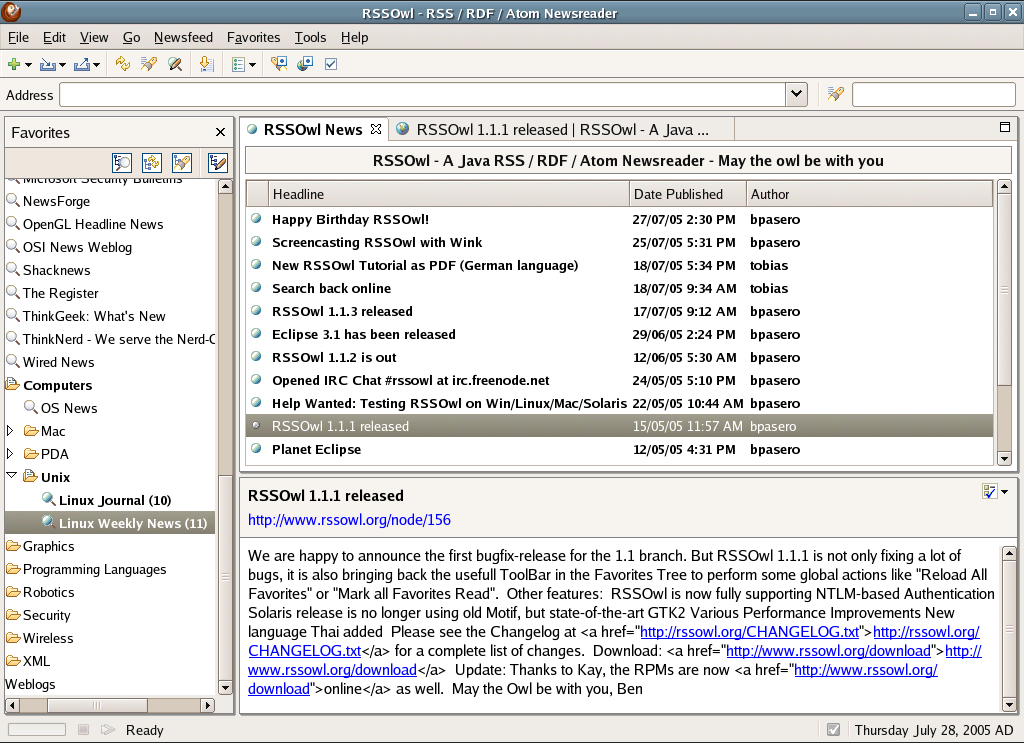Image resolution: width=1024 pixels, height=743 pixels.
Task: Switch to the RSSOwl 1.1.1 released tab
Action: (x=561, y=129)
